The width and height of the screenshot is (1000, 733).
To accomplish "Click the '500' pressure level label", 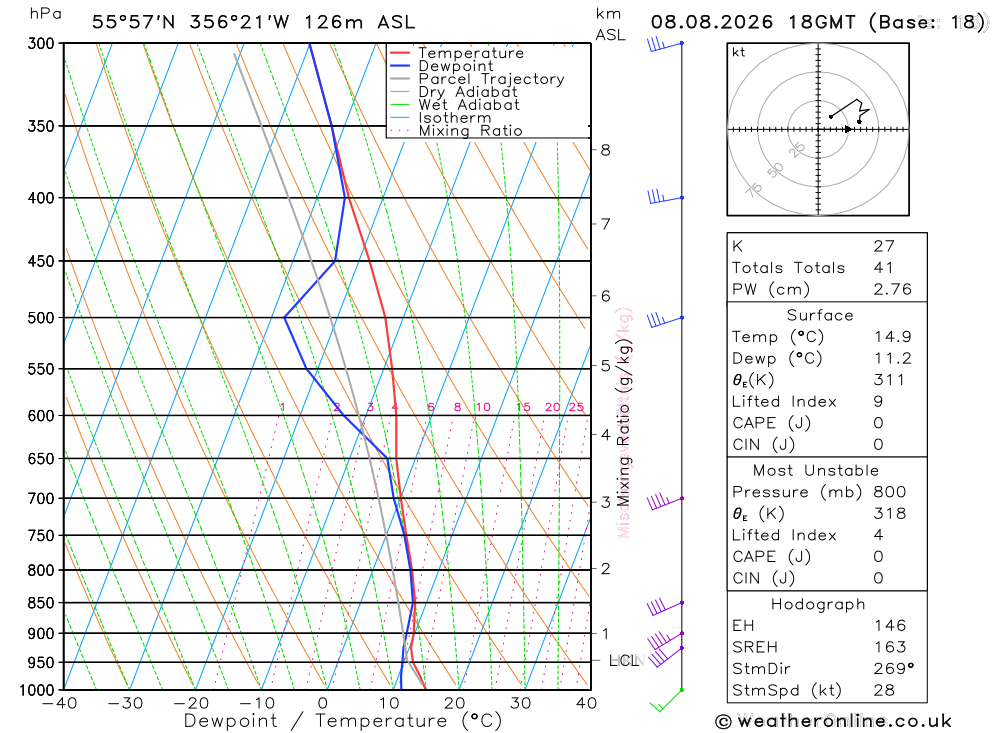I will pyautogui.click(x=41, y=318).
